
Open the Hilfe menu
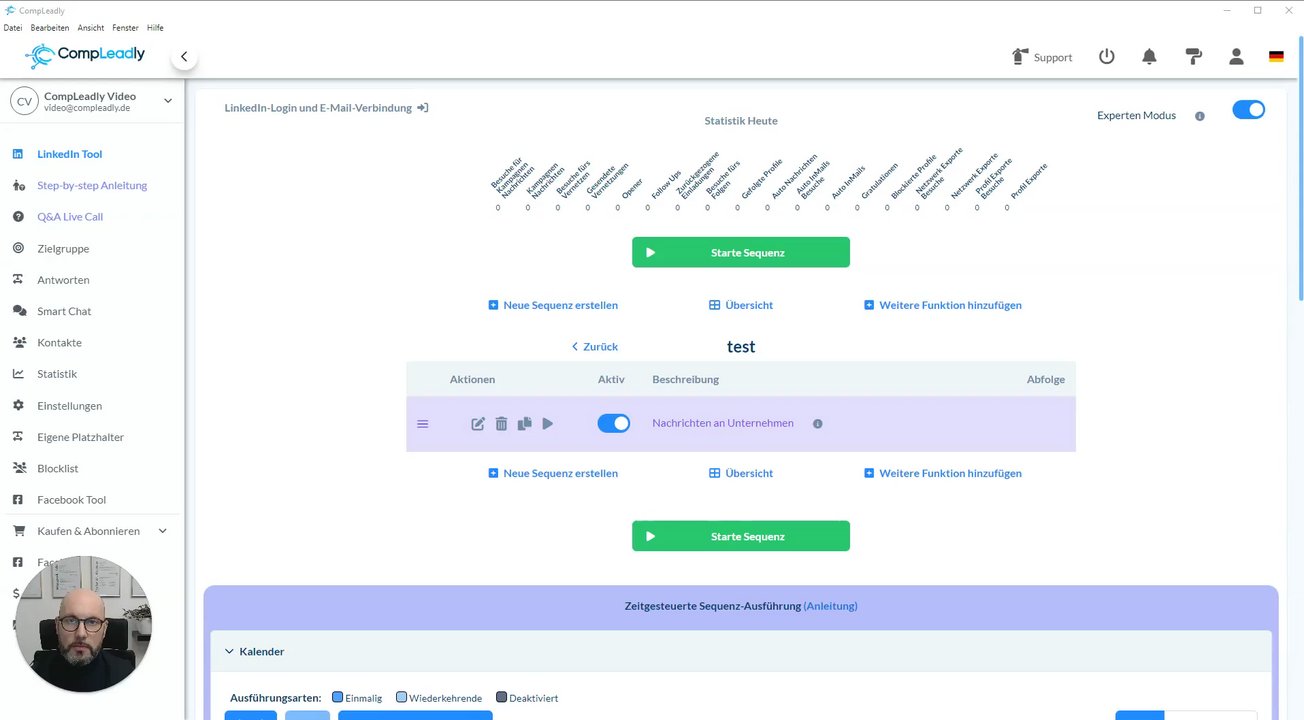coord(155,28)
